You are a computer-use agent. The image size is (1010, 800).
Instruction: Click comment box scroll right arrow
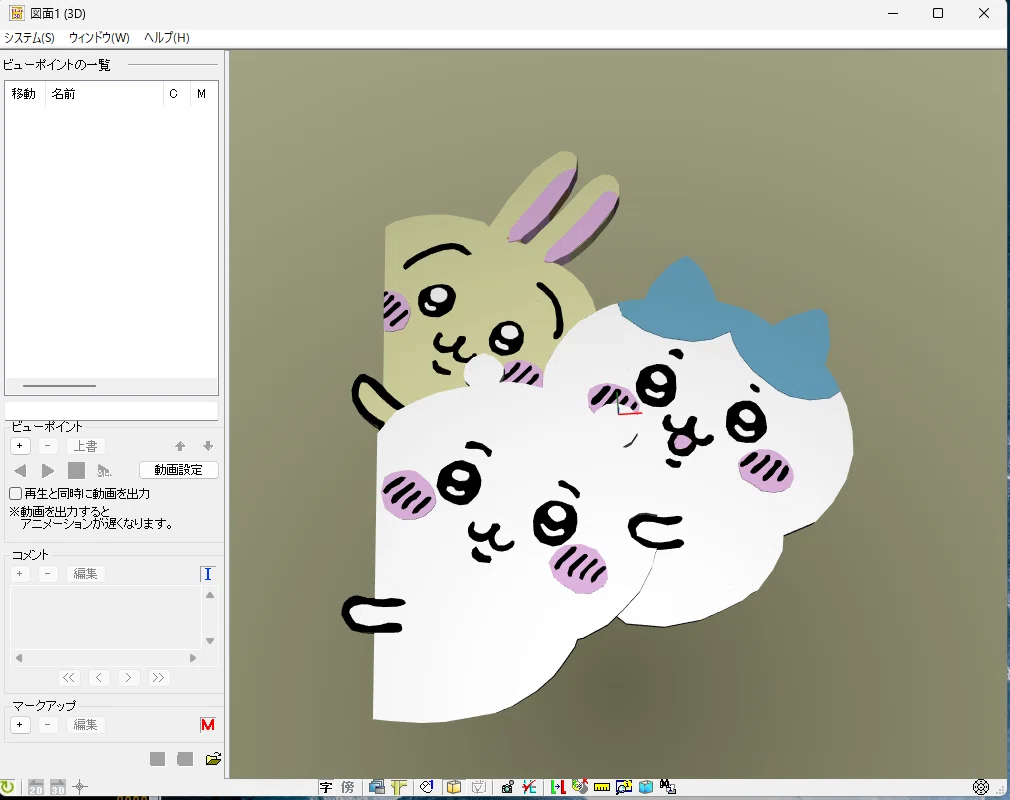tap(193, 658)
